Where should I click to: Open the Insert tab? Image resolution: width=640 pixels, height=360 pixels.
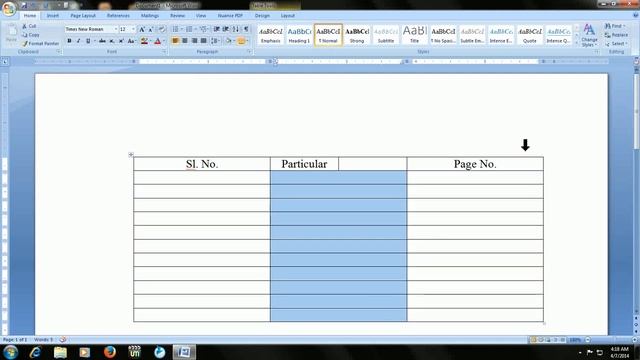pyautogui.click(x=53, y=16)
